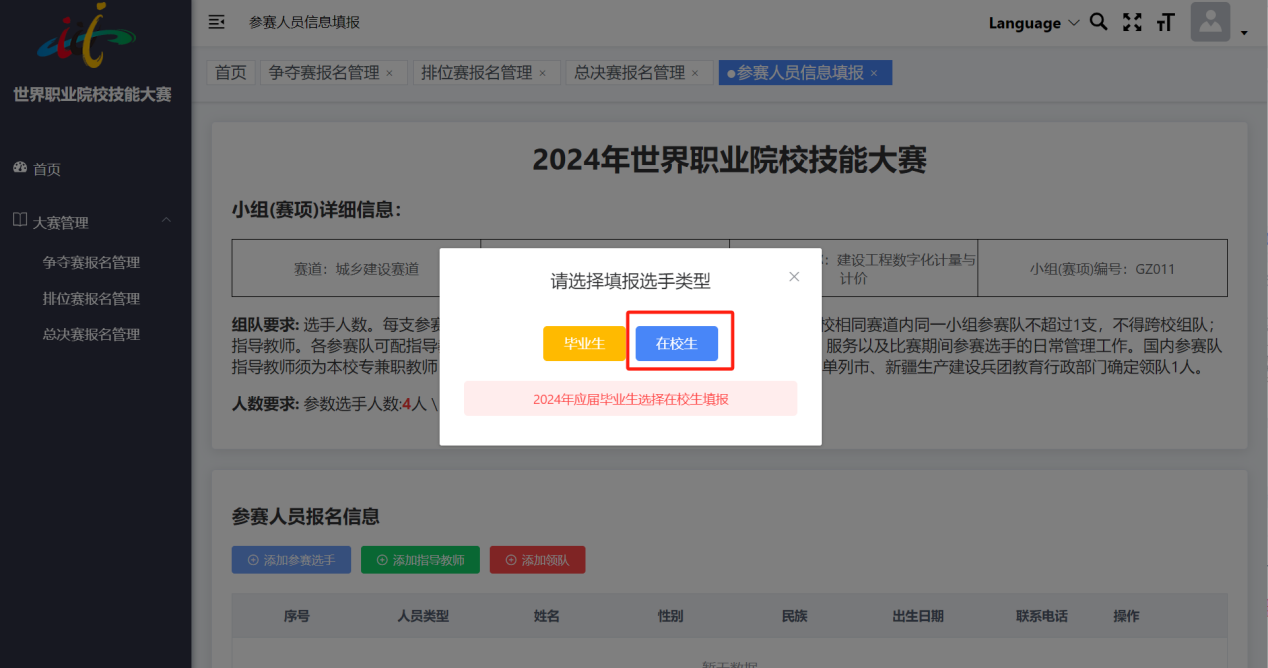Click the caret next to user avatar
Image resolution: width=1268 pixels, height=668 pixels.
(x=1244, y=33)
